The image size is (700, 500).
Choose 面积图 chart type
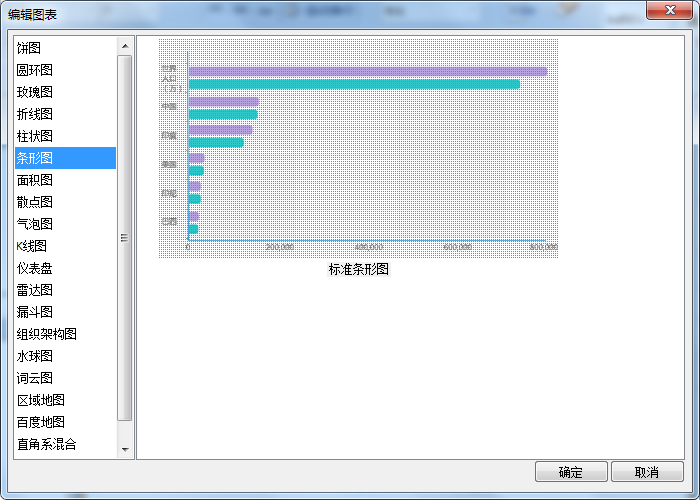coord(34,180)
